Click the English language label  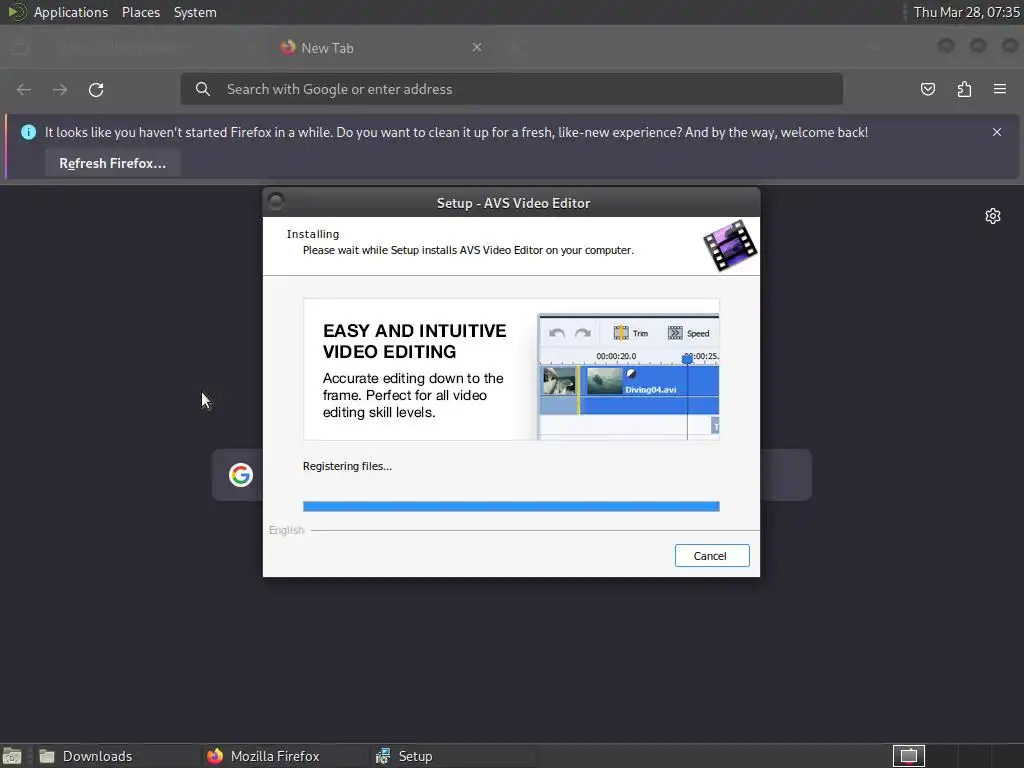click(x=287, y=530)
